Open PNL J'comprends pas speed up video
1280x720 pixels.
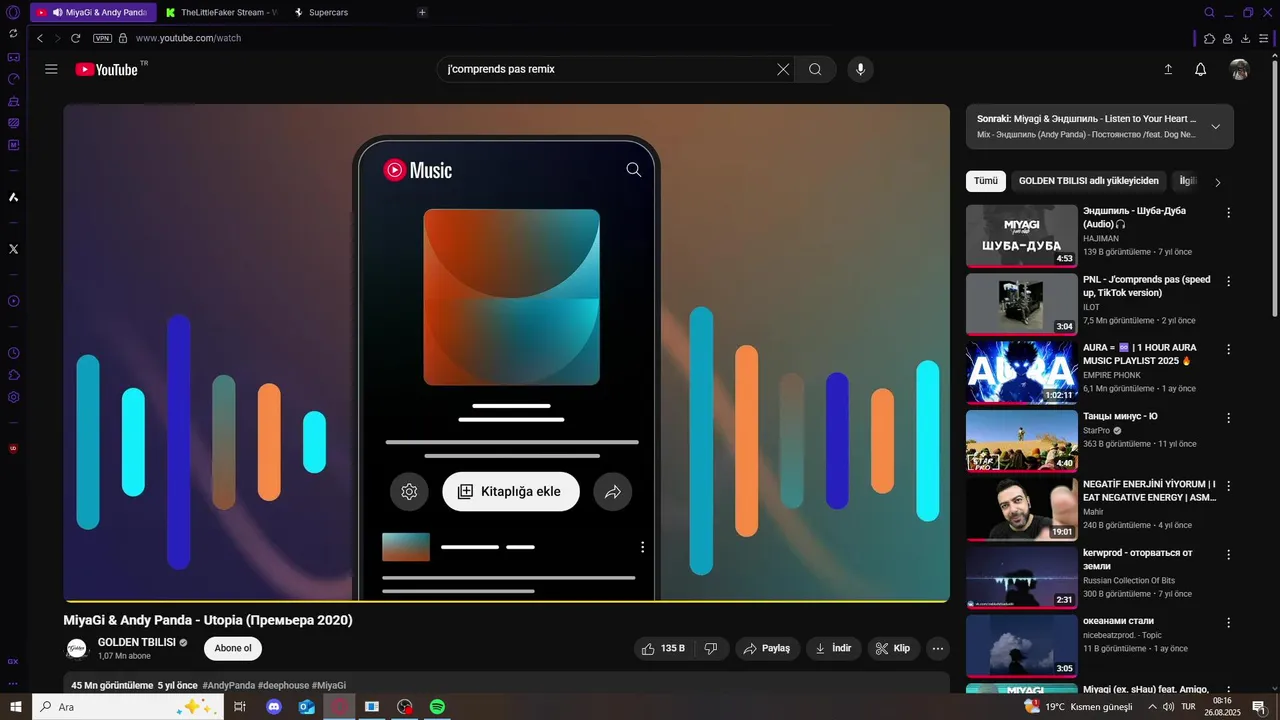[1022, 305]
